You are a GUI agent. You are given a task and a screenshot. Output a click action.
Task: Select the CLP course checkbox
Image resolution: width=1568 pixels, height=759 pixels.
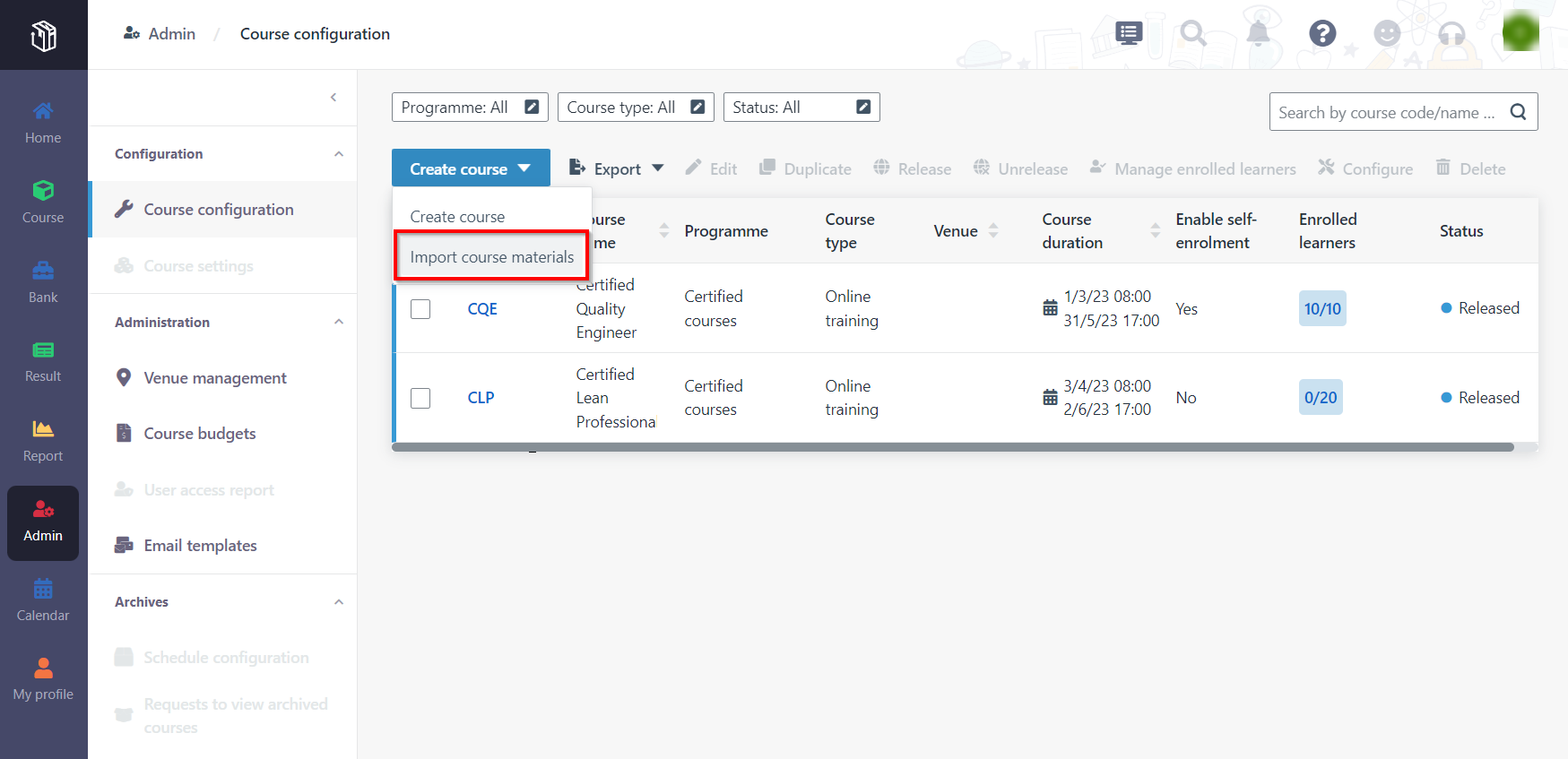tap(420, 398)
